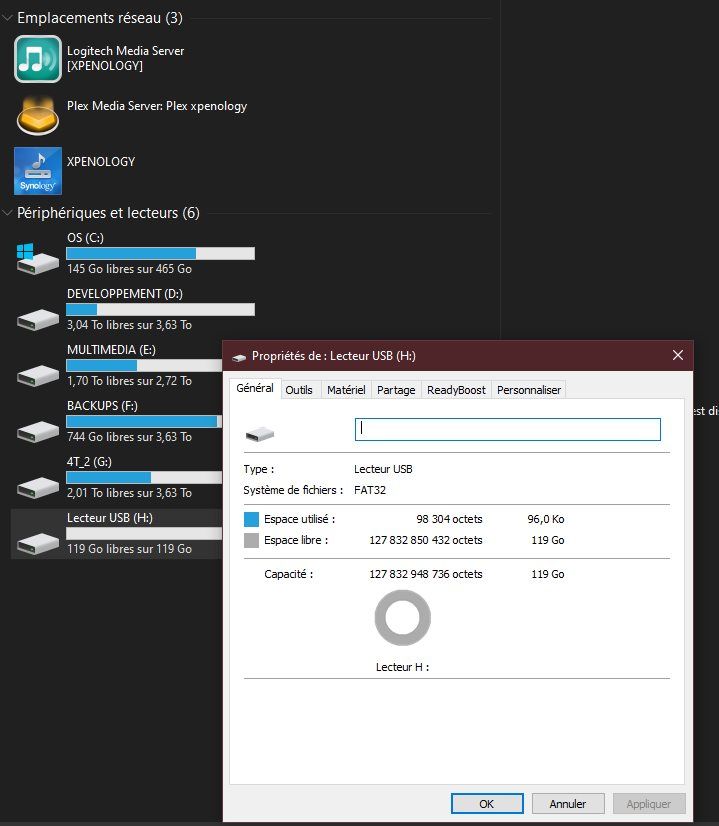Click the drive label text field

point(508,429)
